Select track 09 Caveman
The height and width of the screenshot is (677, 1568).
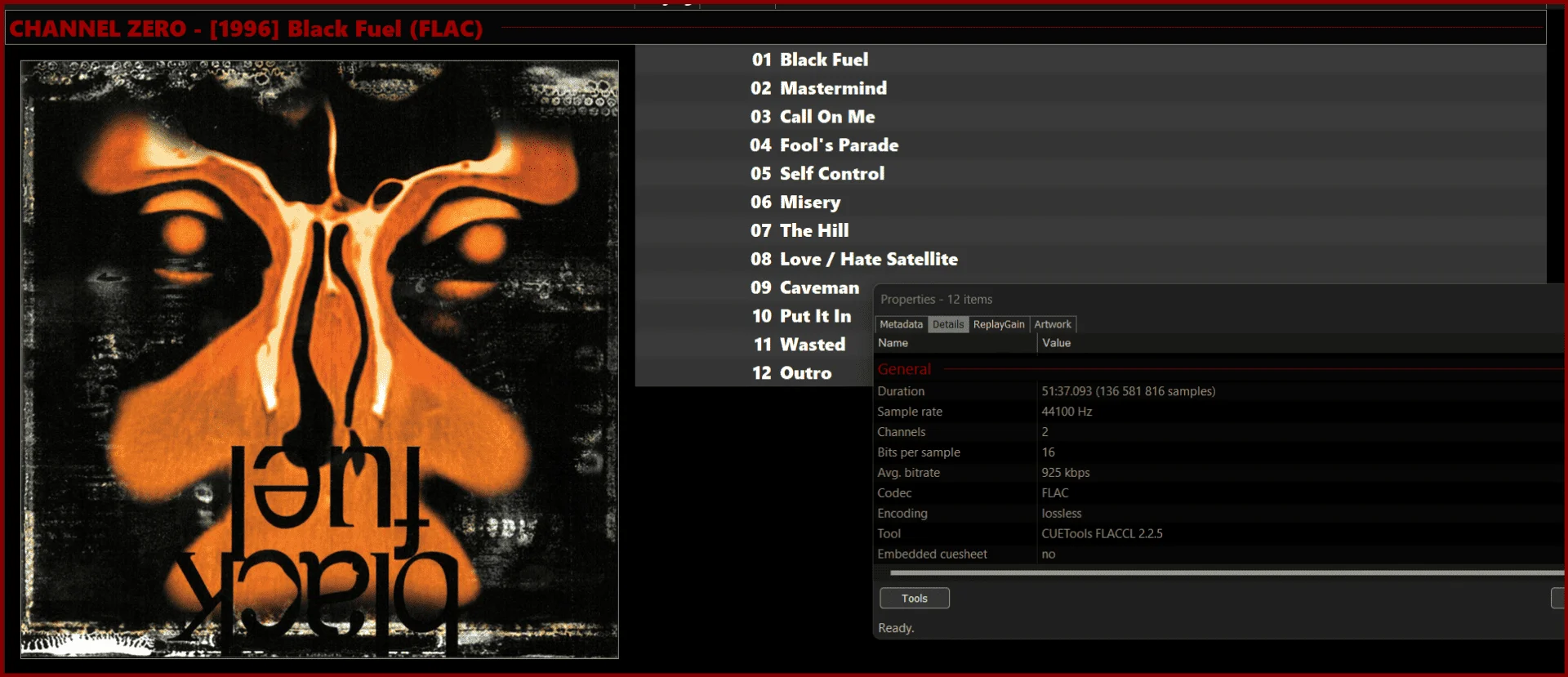[x=805, y=287]
